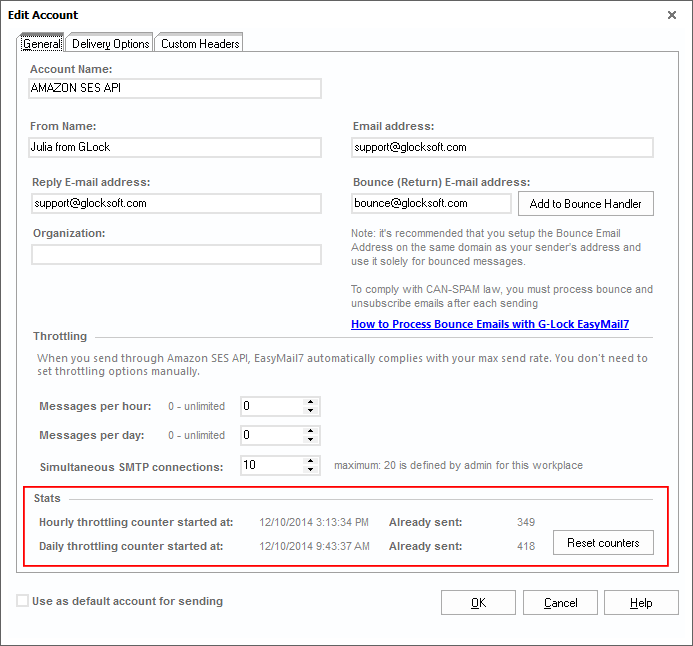Click the Simultaneous SMTP connections field

[272, 465]
